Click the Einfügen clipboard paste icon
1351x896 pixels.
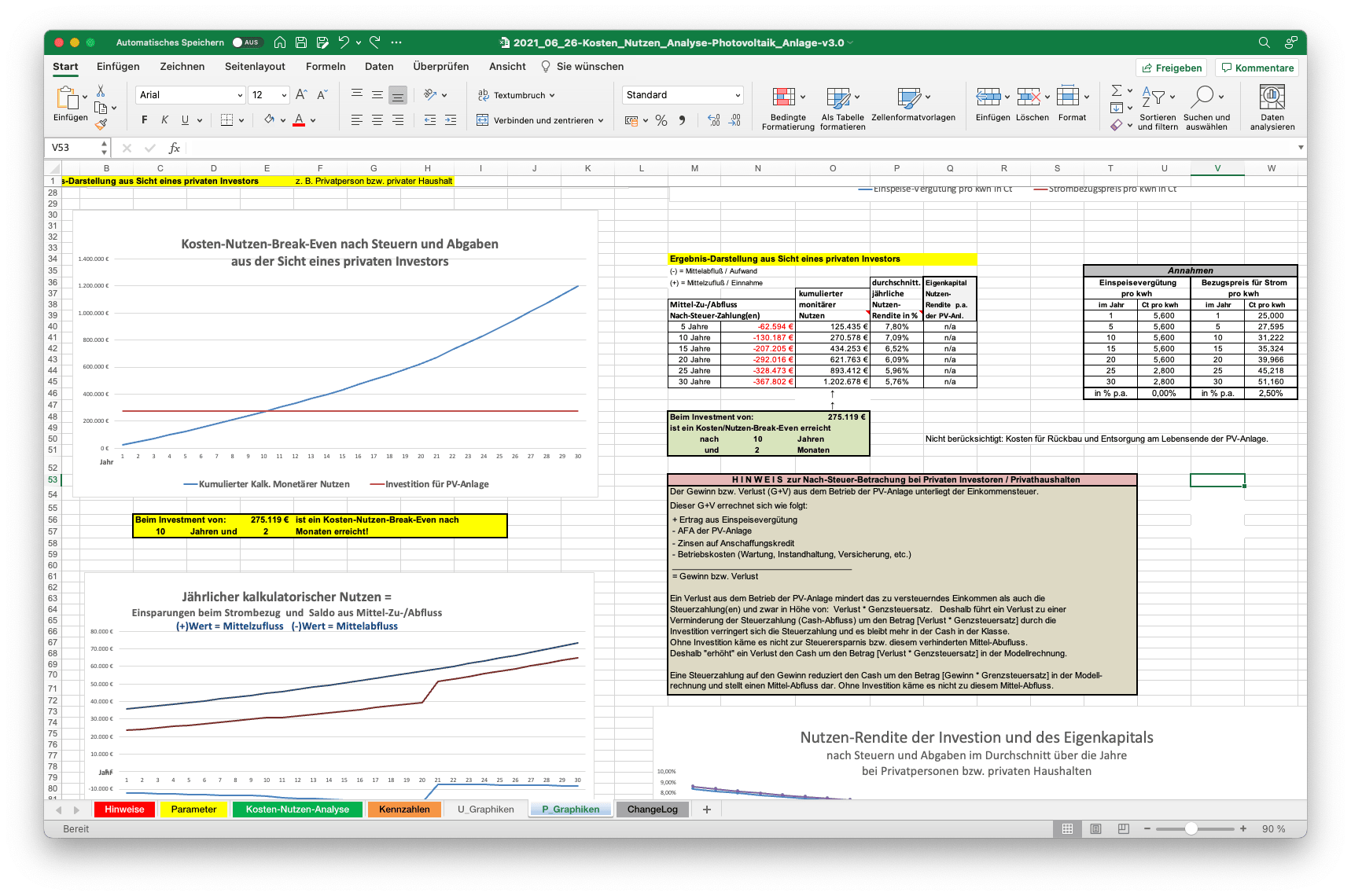click(x=67, y=97)
